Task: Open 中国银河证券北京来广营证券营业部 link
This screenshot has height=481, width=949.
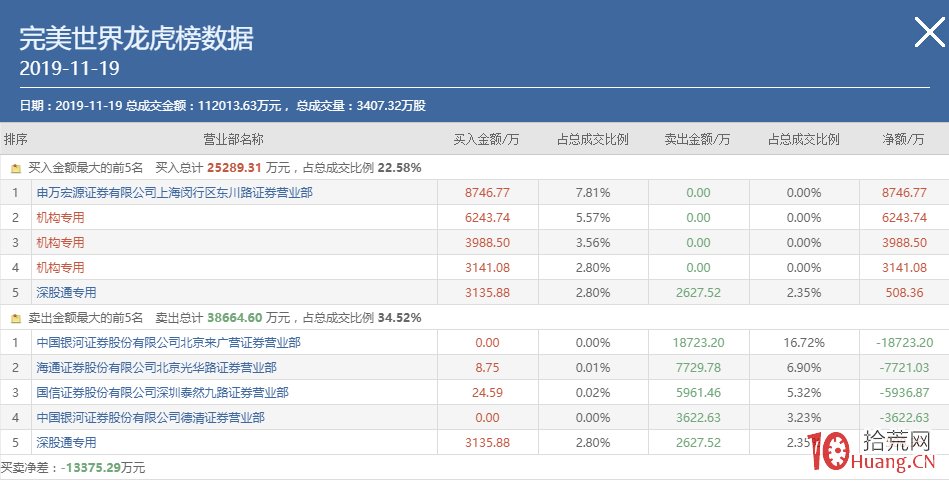Action: (168, 342)
